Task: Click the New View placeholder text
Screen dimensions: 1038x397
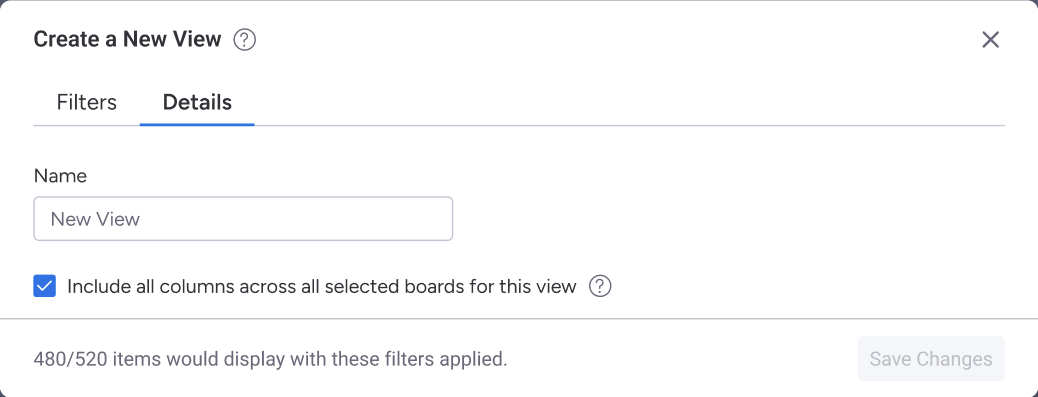Action: point(95,219)
